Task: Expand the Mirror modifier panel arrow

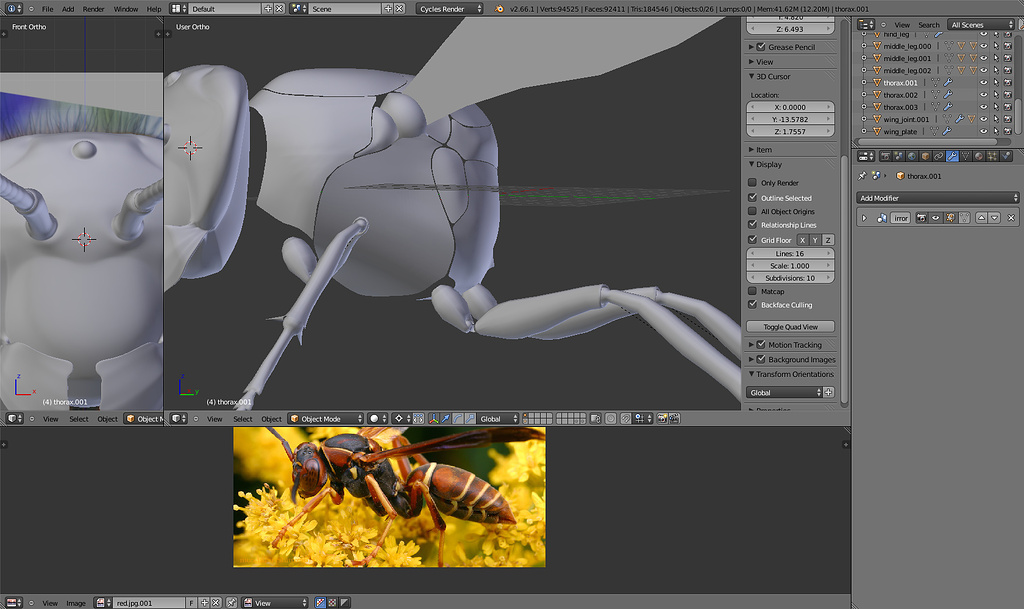Action: point(864,218)
